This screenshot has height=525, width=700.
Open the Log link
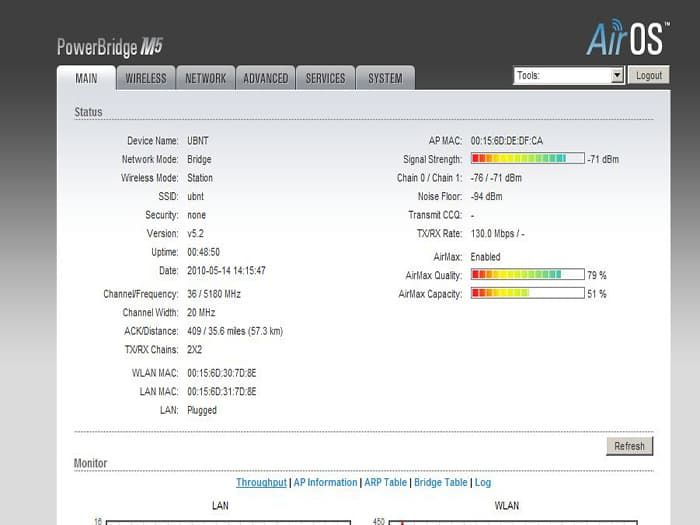tap(483, 483)
